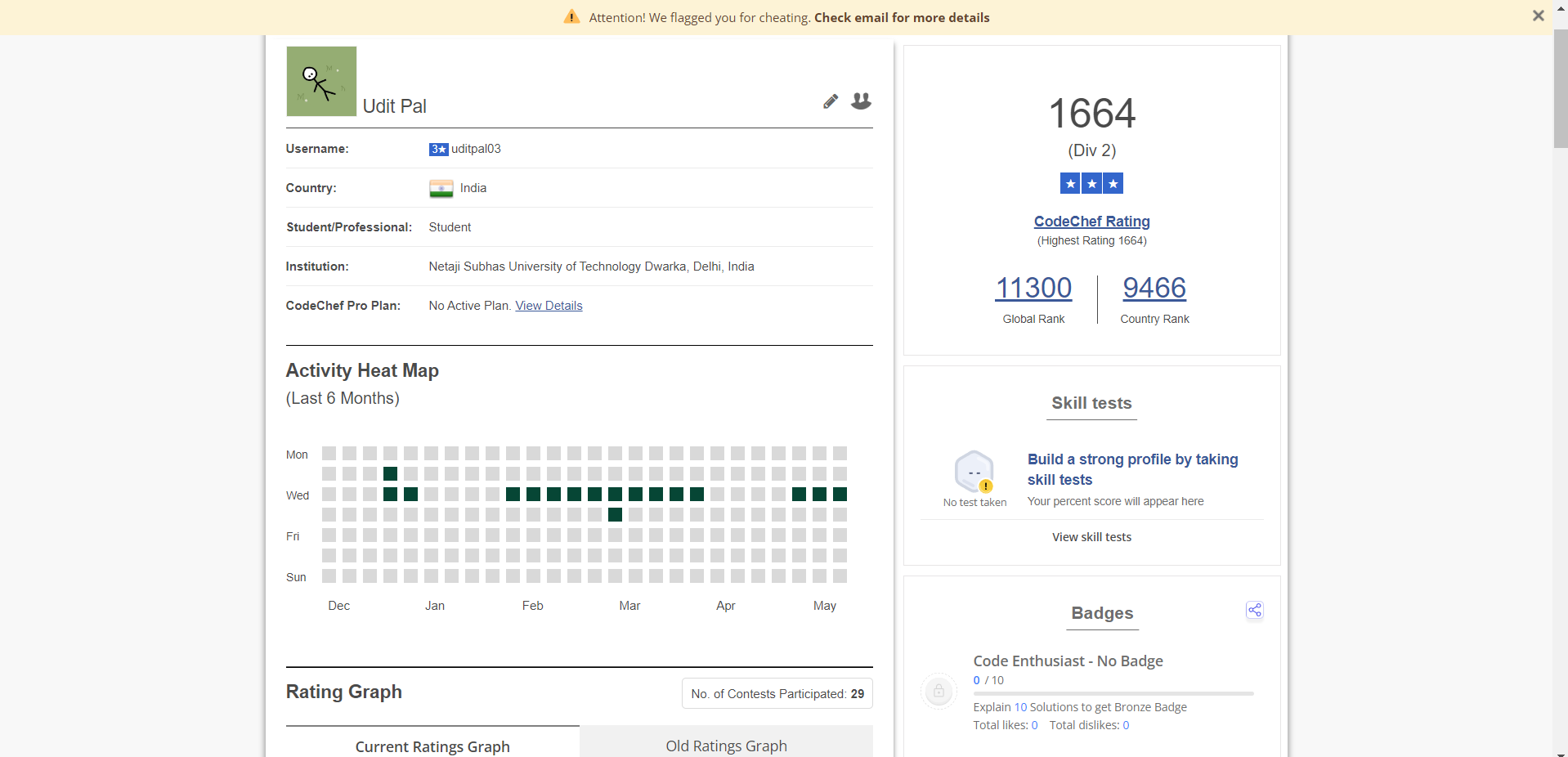Click 'Total likes: 0' text

click(1005, 725)
